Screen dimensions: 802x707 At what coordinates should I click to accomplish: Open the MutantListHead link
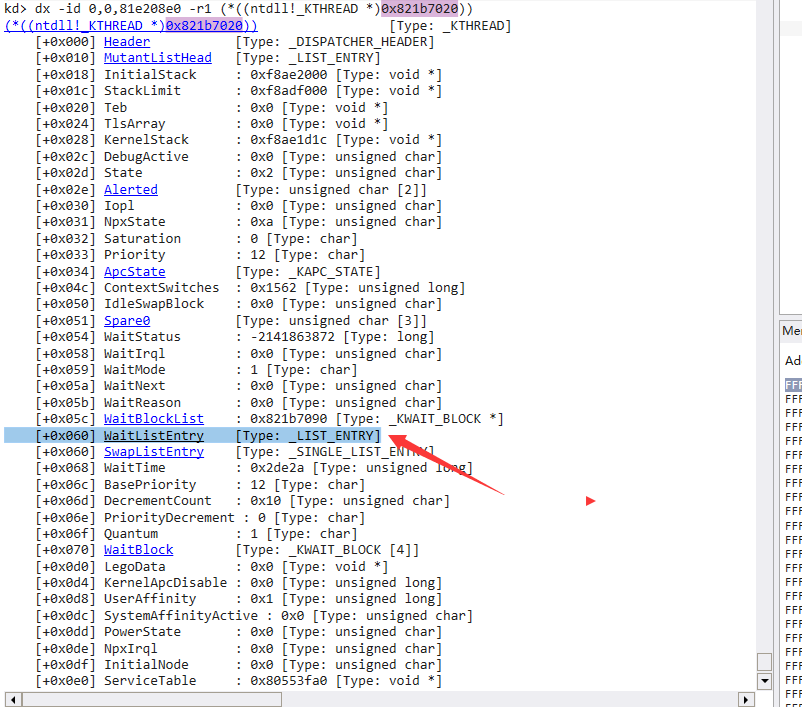tap(158, 58)
